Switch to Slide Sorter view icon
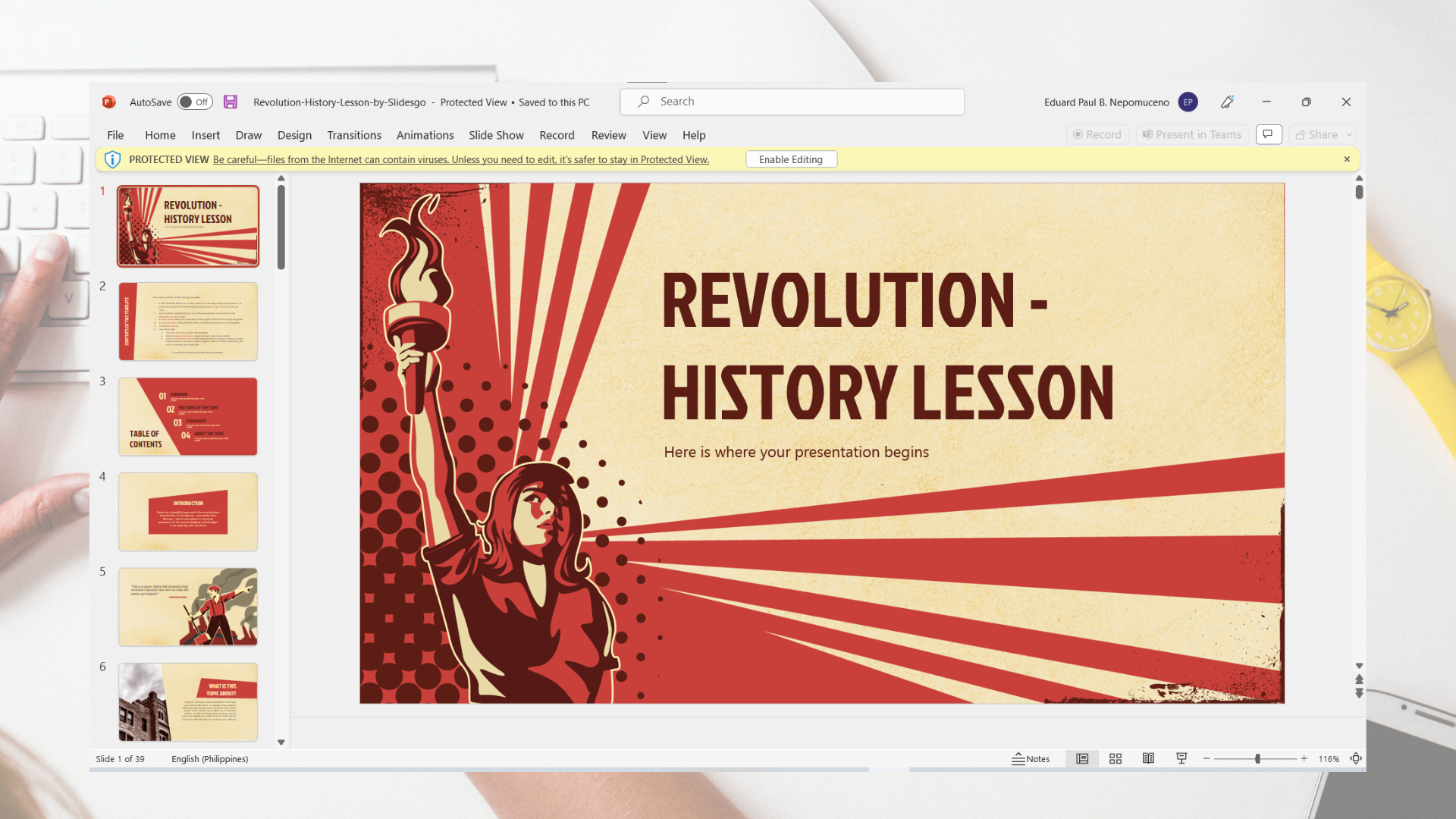Image resolution: width=1456 pixels, height=819 pixels. (x=1116, y=758)
